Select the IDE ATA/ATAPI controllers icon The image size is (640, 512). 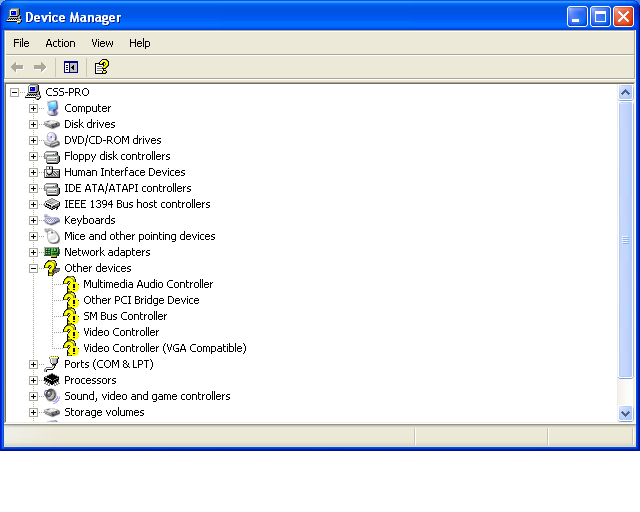pos(52,188)
